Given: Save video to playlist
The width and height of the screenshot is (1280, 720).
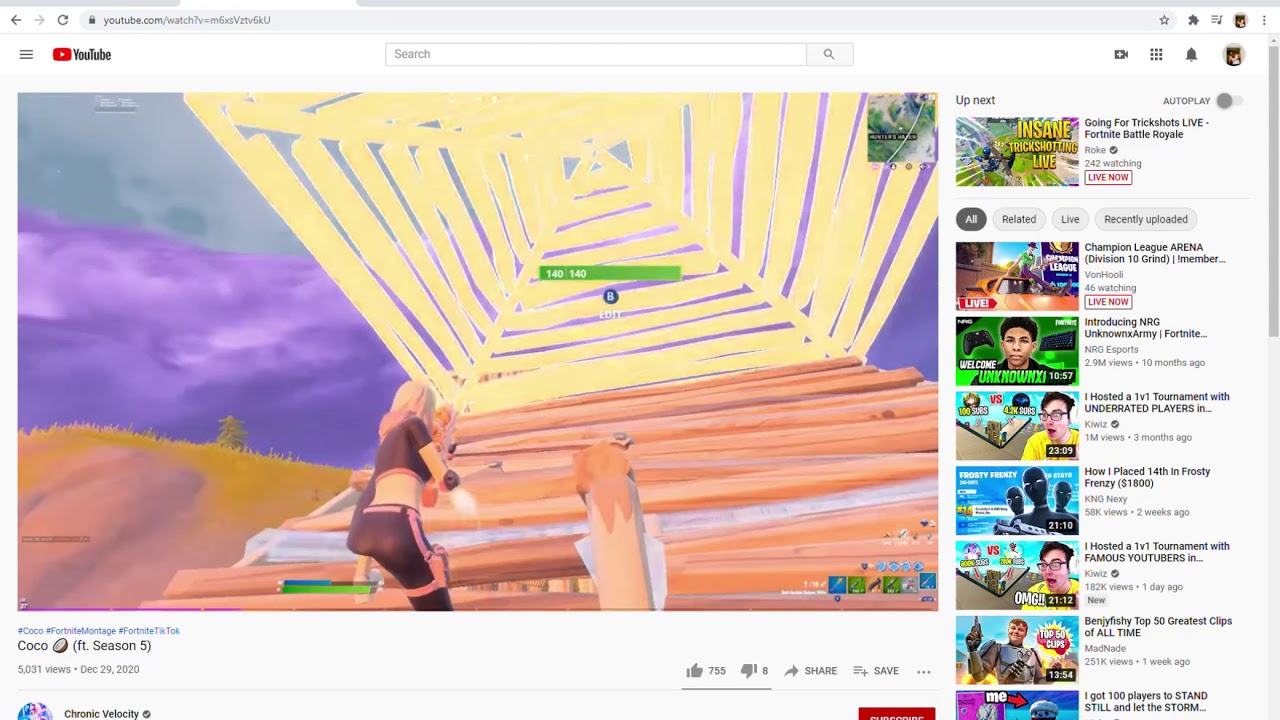Looking at the screenshot, I should [876, 671].
